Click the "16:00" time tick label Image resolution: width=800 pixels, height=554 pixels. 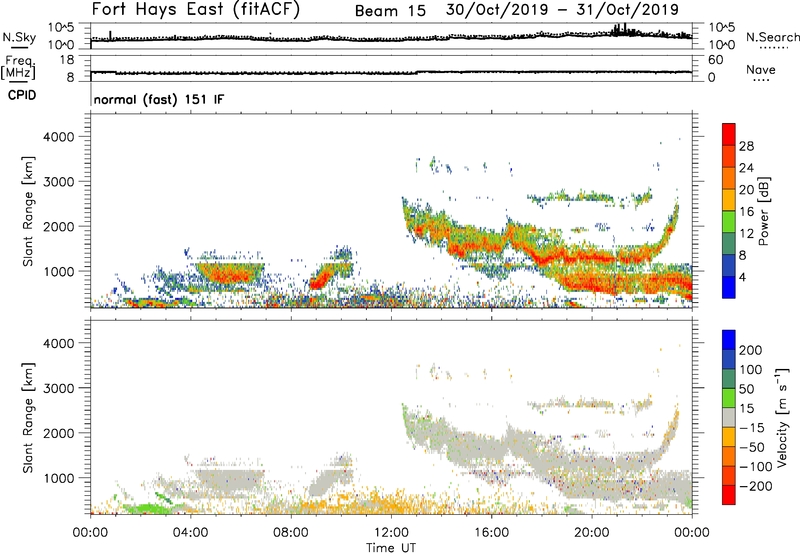click(491, 533)
